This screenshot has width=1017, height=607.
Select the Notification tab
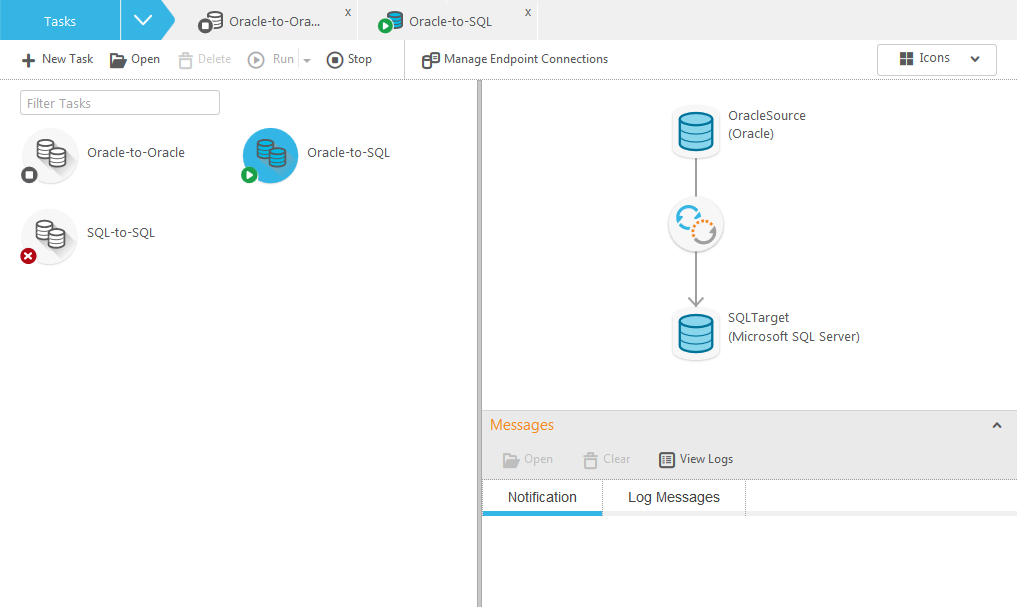coord(542,497)
